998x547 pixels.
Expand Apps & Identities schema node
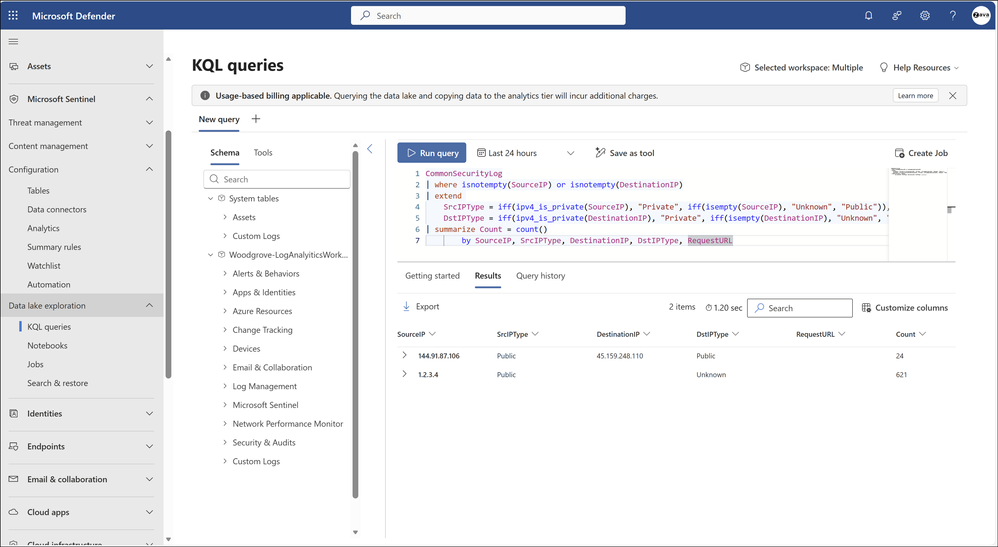[x=225, y=292]
